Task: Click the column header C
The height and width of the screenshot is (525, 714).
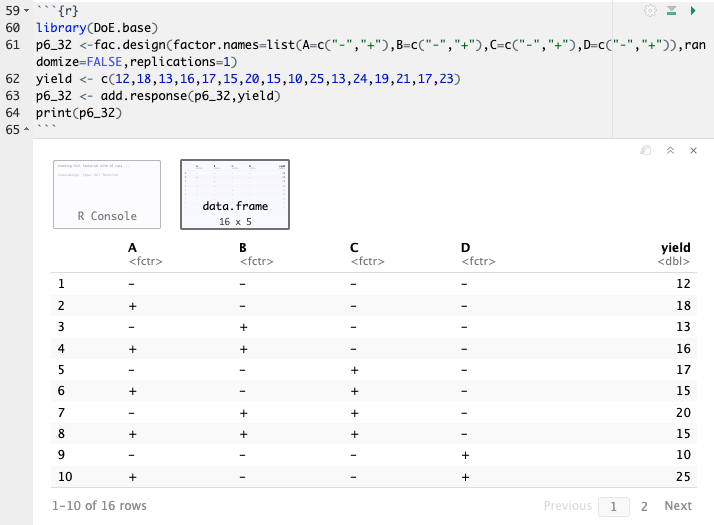Action: click(x=354, y=248)
